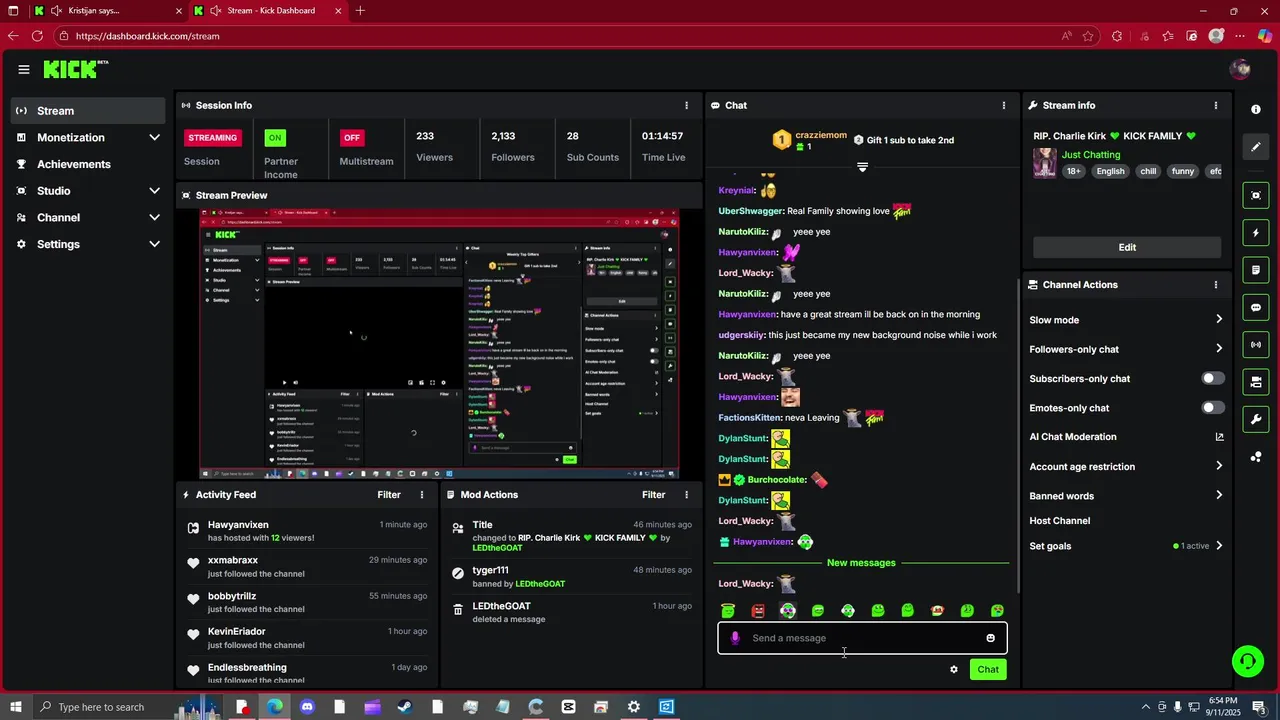Click the Stream Preview video thumbnail
Image resolution: width=1280 pixels, height=720 pixels.
coord(439,344)
